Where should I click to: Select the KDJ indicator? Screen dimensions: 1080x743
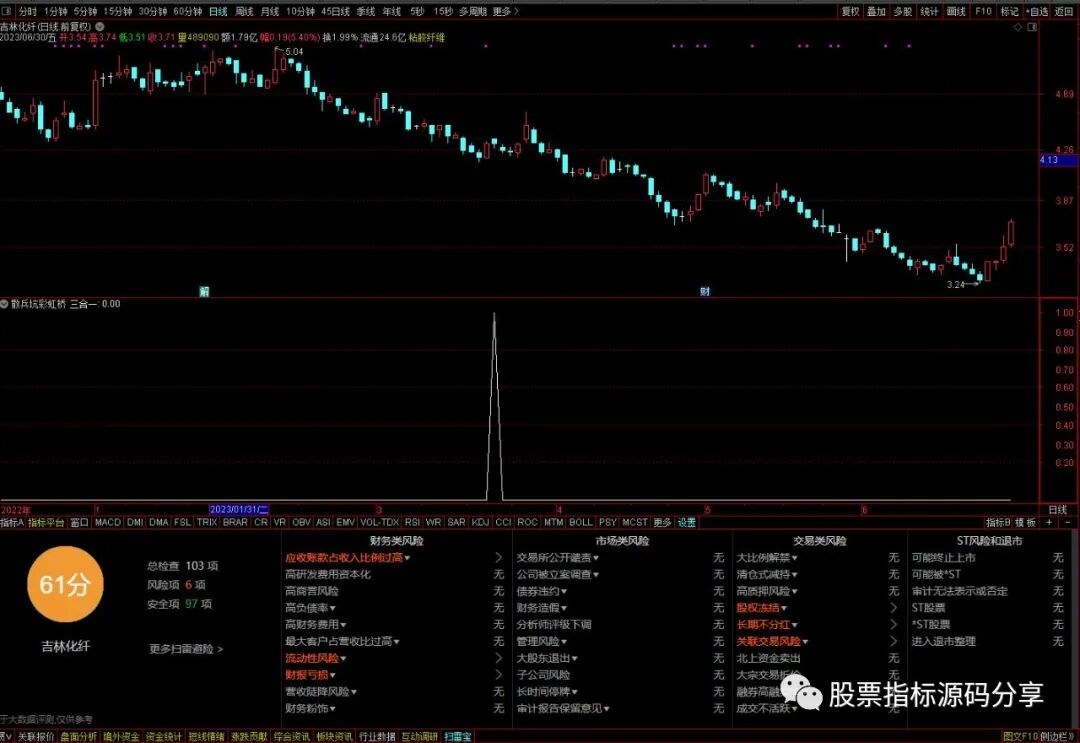point(480,523)
